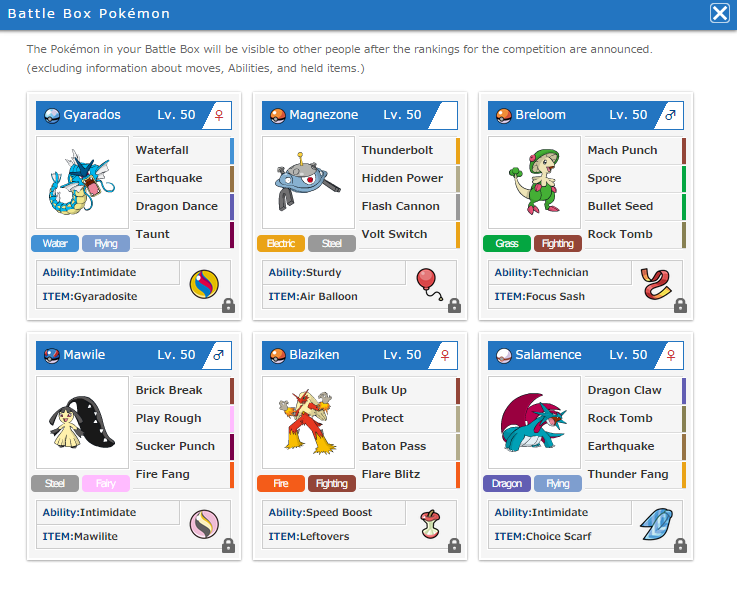737x590 pixels.
Task: Click the Poké Ball icon beside Mawile
Action: (52, 355)
